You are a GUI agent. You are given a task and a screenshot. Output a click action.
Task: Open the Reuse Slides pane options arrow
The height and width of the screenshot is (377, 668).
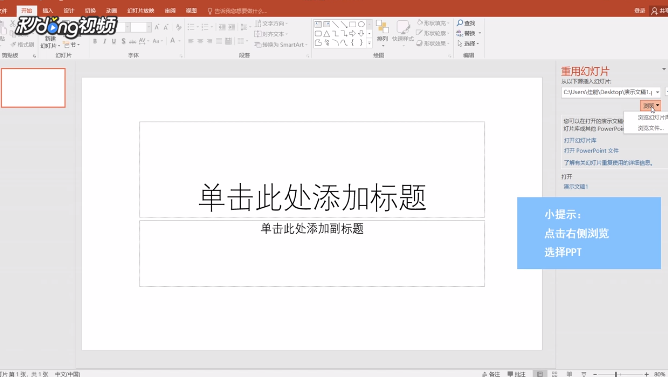[x=664, y=69]
